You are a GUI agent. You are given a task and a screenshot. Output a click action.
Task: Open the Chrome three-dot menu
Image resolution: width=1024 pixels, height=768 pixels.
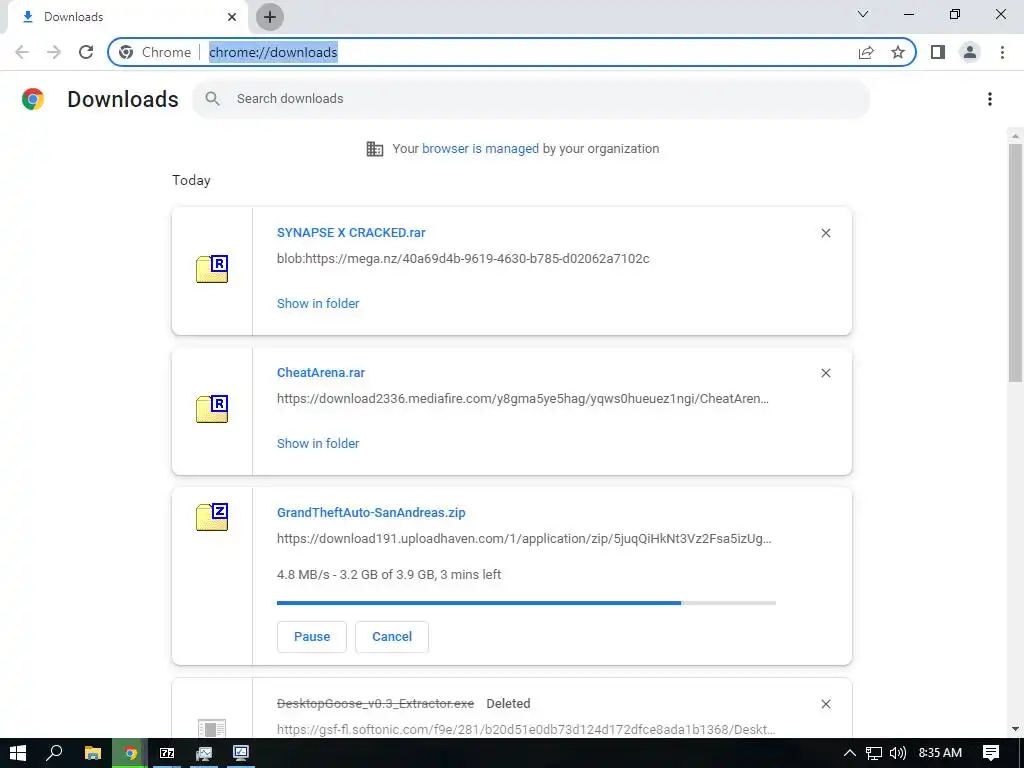coord(1002,52)
